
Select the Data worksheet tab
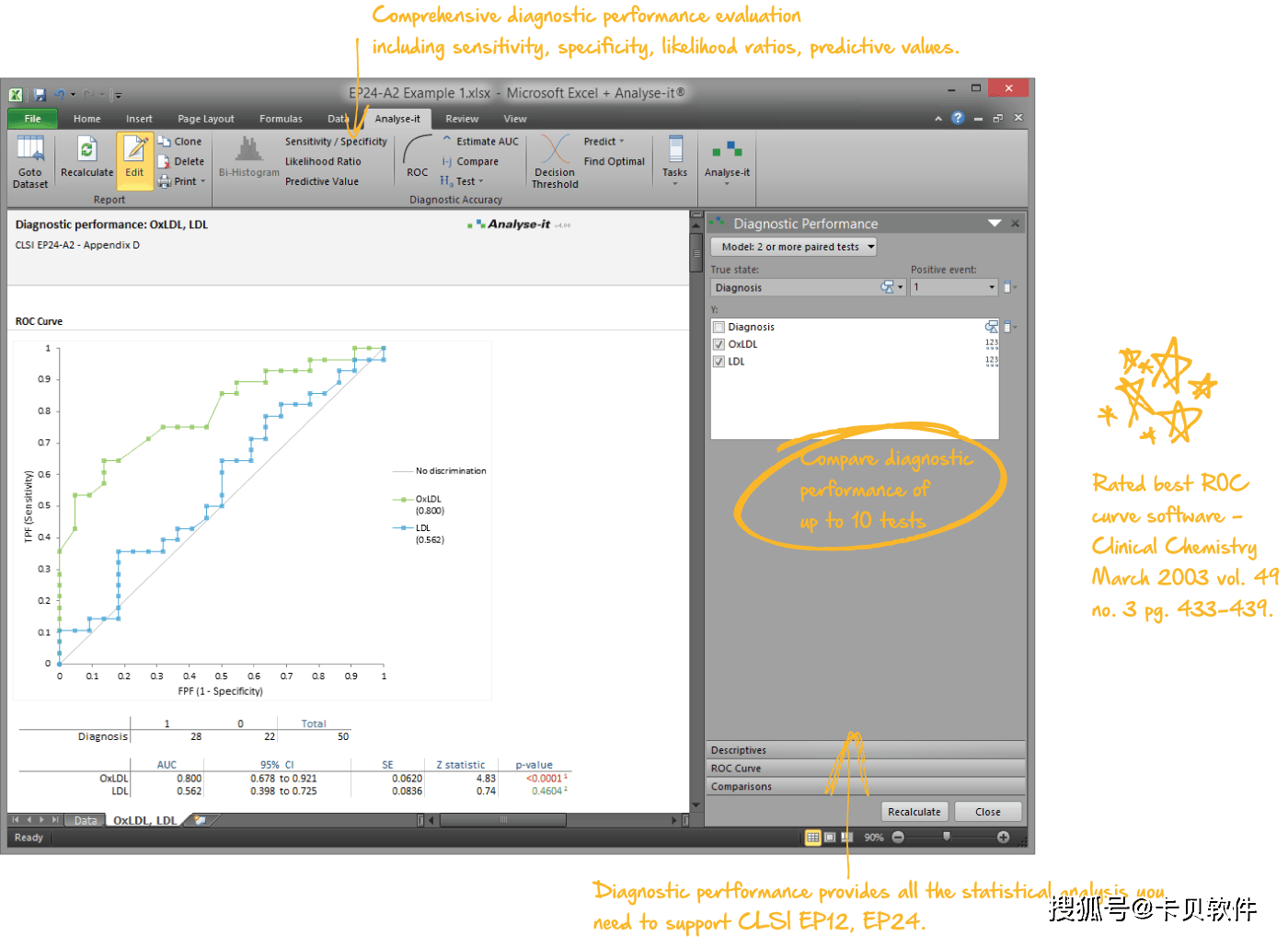86,820
